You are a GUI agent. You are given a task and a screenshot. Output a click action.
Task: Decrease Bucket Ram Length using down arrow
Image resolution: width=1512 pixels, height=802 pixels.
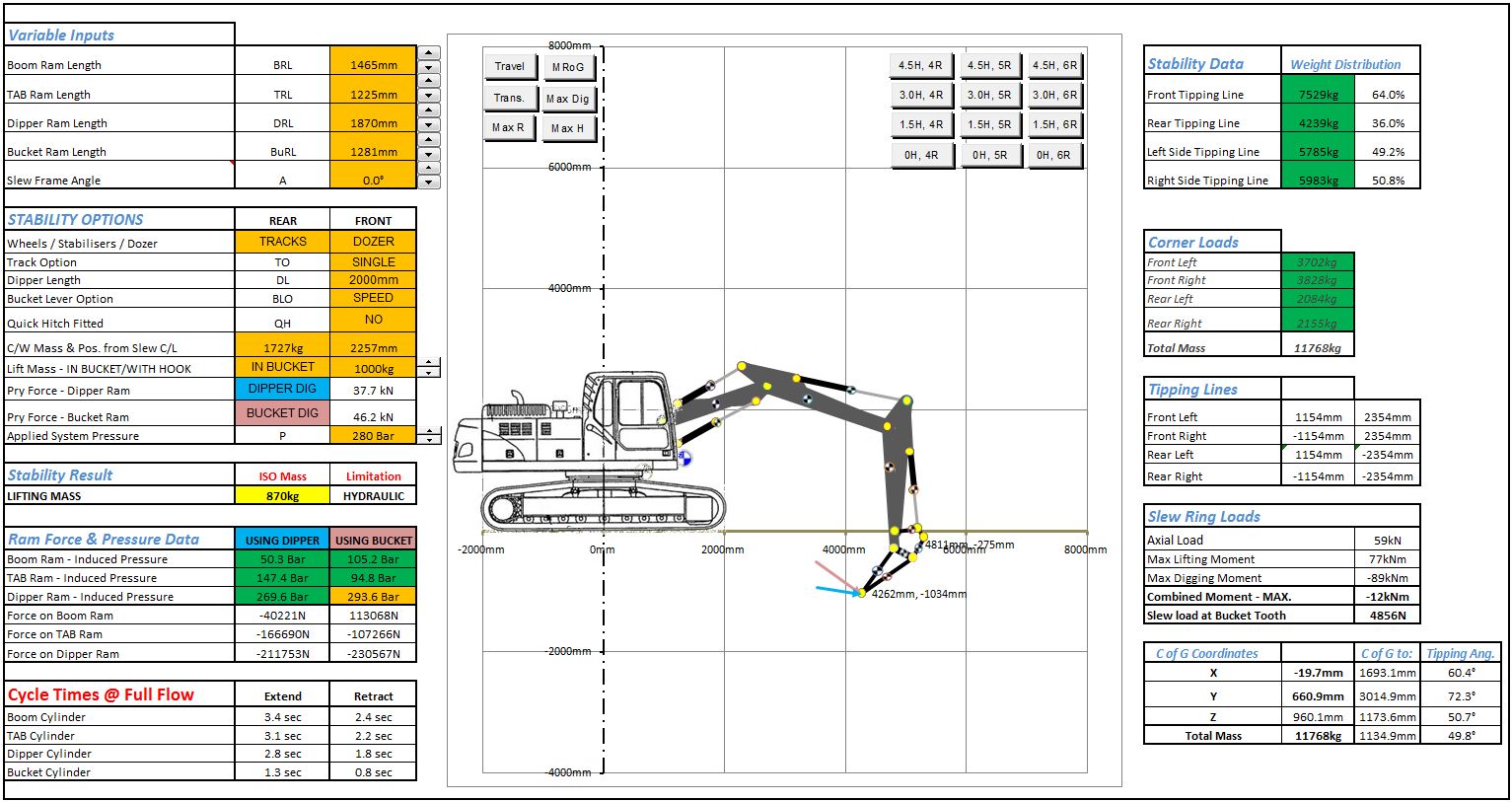click(428, 154)
